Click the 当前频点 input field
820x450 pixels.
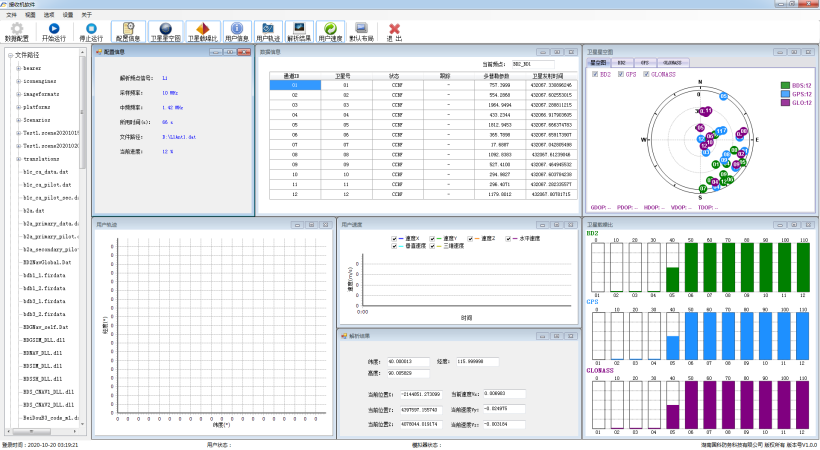pyautogui.click(x=532, y=64)
